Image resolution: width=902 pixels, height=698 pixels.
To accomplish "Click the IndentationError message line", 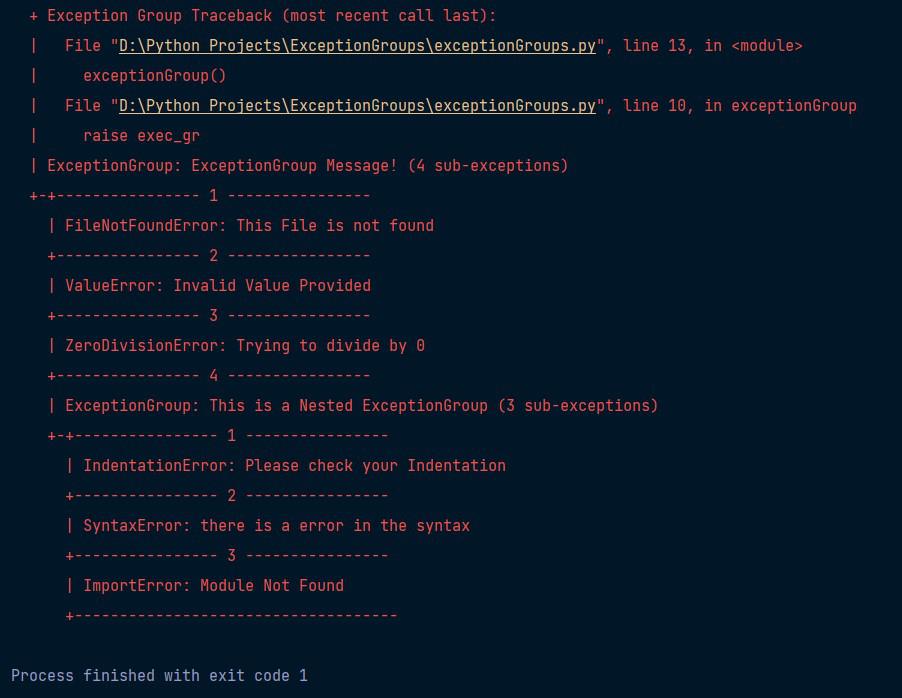I will click(x=295, y=466).
